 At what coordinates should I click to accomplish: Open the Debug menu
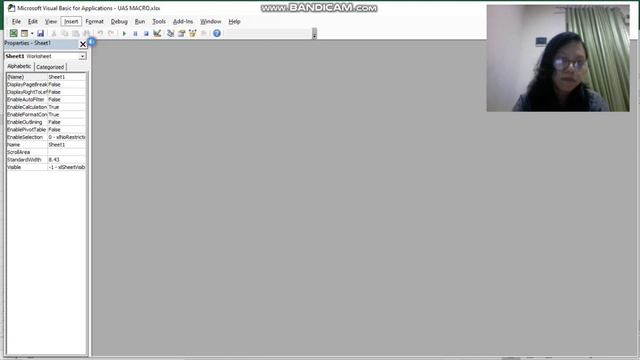(x=119, y=22)
